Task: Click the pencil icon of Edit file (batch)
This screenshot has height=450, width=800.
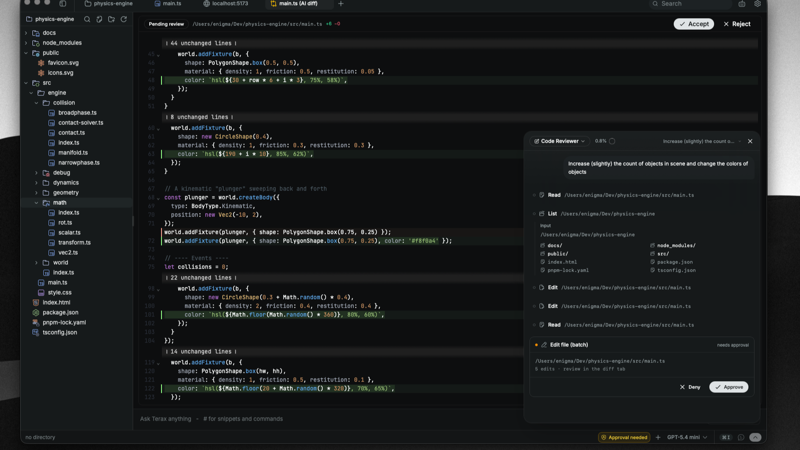Action: click(x=544, y=345)
